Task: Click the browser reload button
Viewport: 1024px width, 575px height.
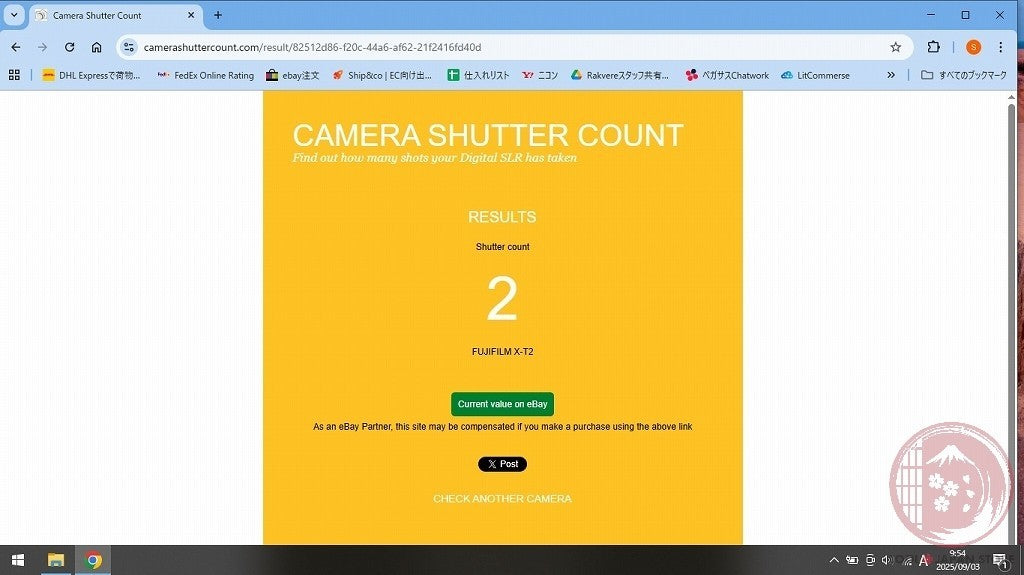Action: coord(69,47)
